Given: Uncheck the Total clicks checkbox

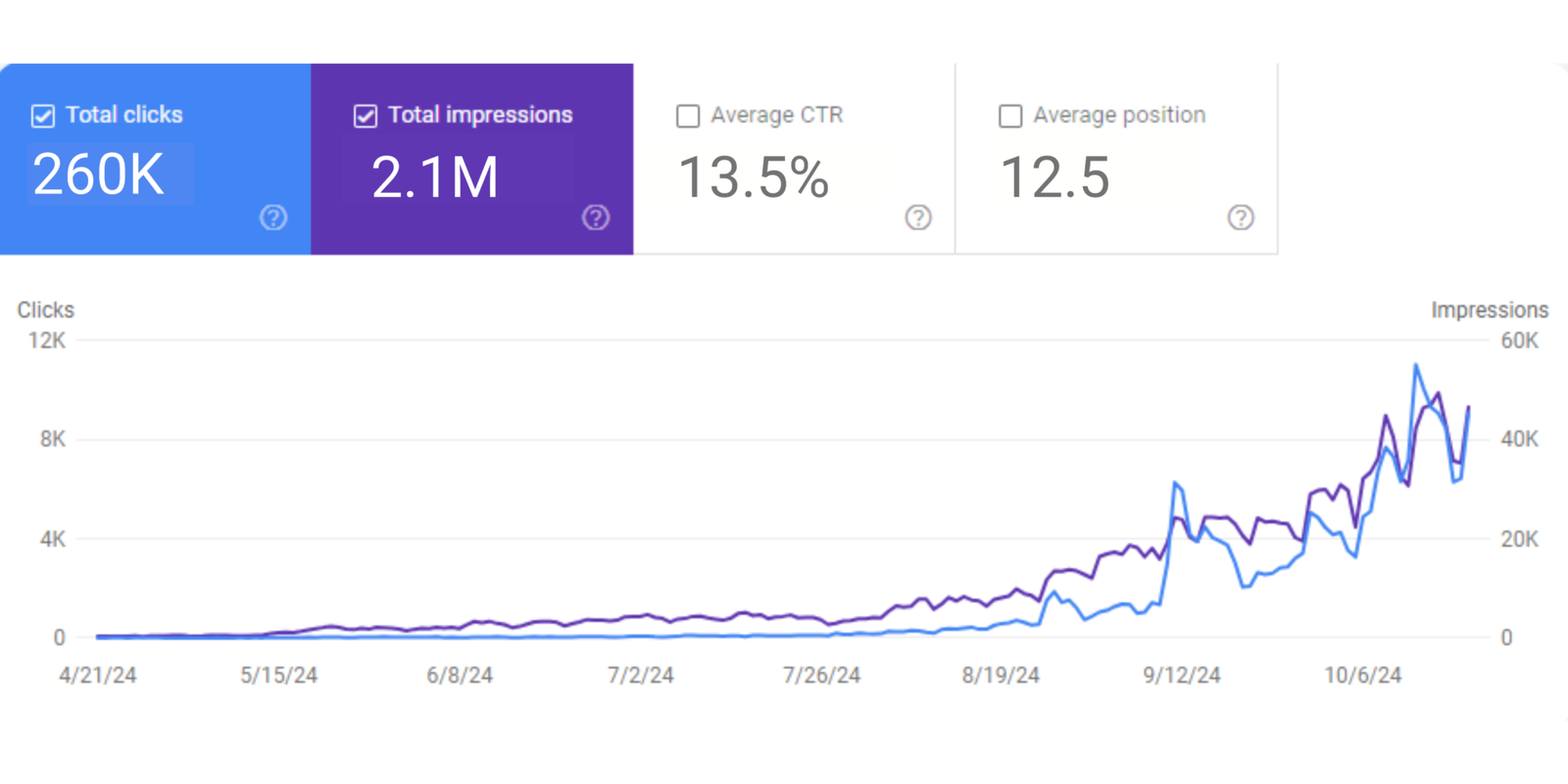Looking at the screenshot, I should pos(43,116).
